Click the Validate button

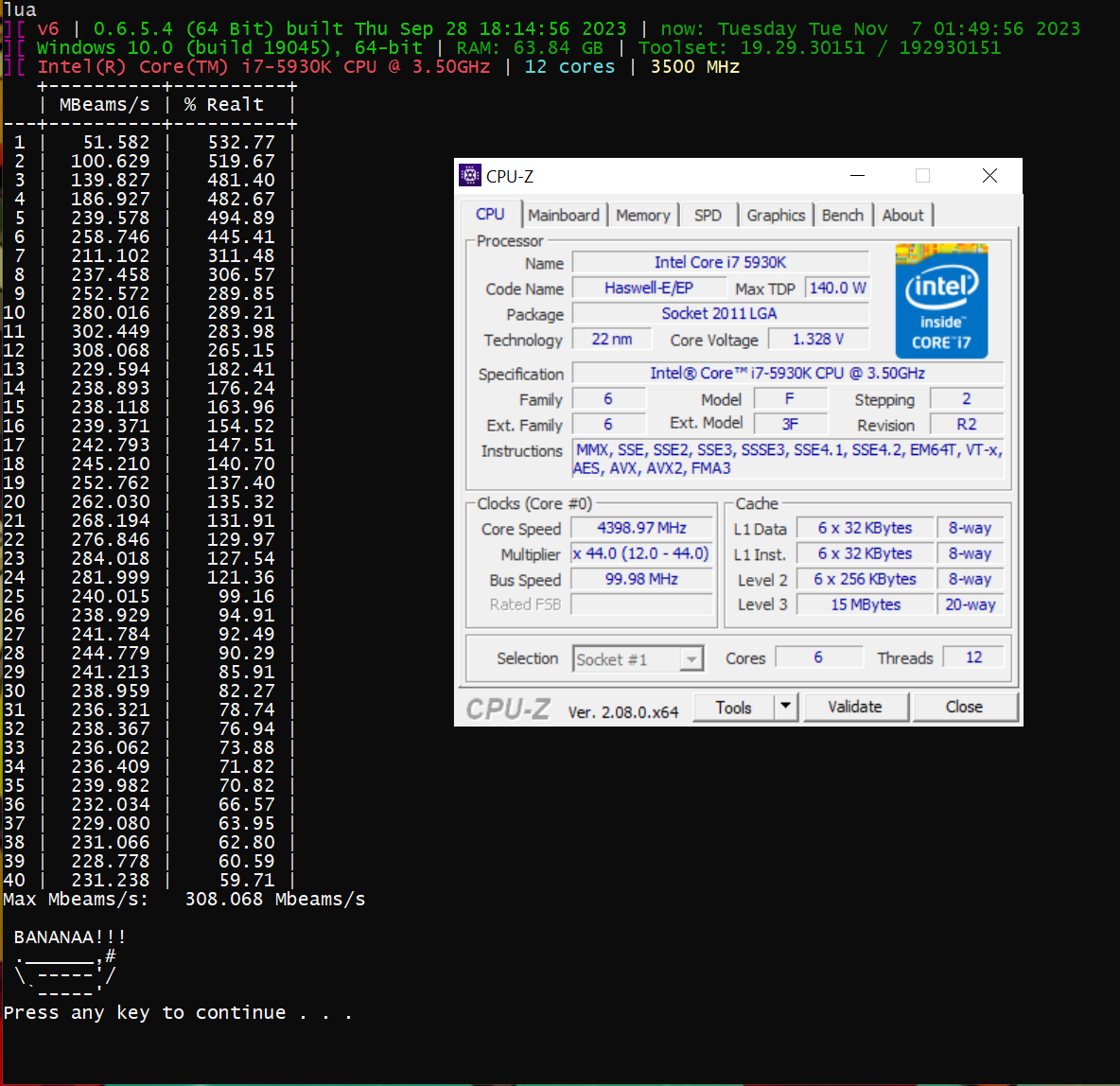pyautogui.click(x=855, y=707)
